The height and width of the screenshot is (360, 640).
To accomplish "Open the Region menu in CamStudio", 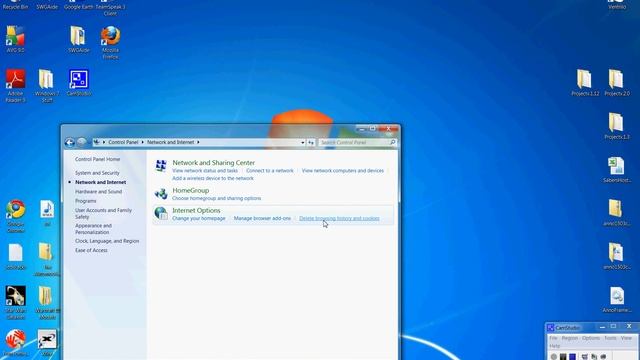I will 569,338.
